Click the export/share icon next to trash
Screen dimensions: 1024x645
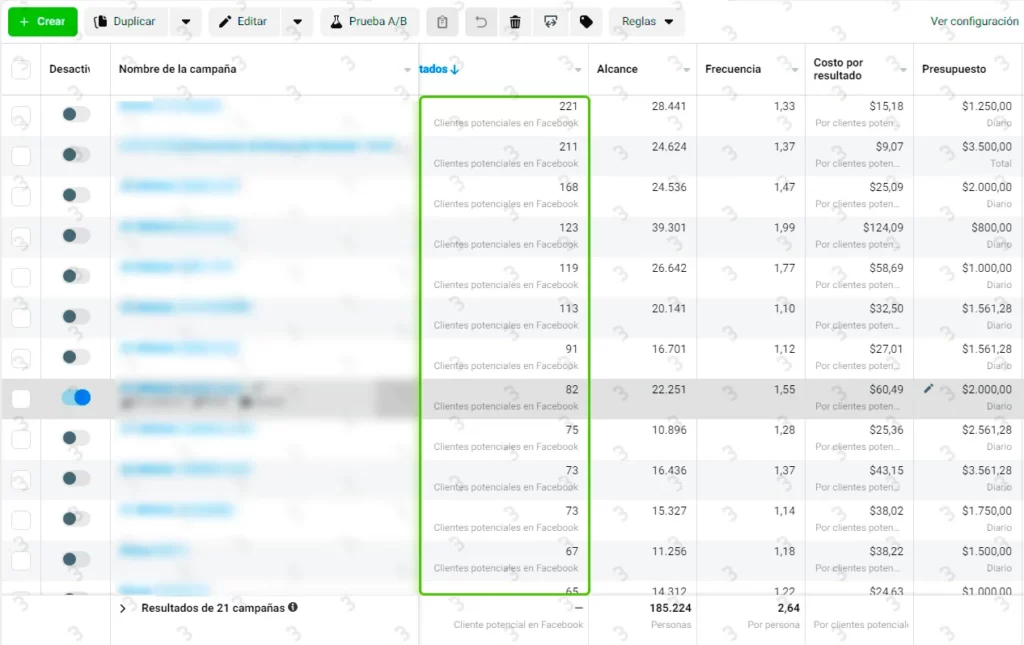(x=550, y=21)
